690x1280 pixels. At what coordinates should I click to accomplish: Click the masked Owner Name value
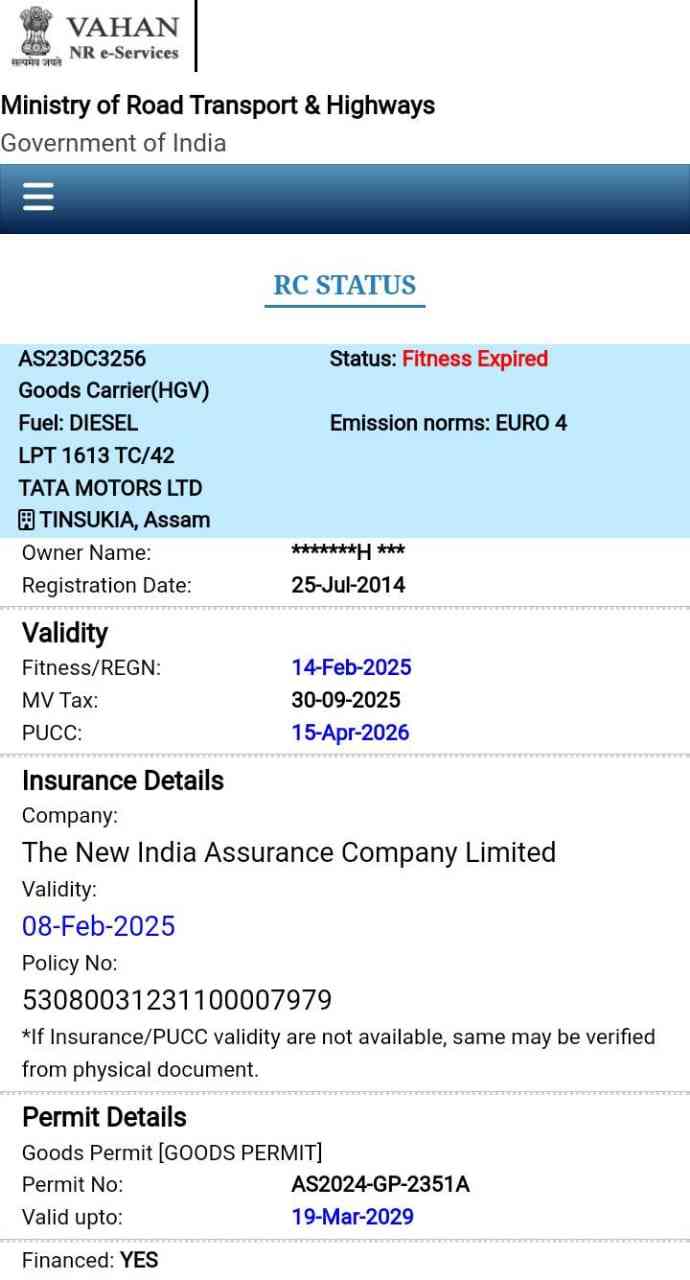pyautogui.click(x=347, y=552)
